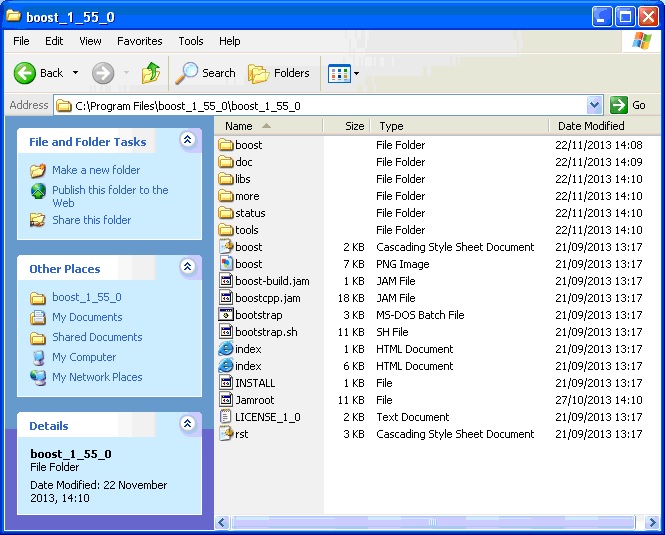Screen dimensions: 665x535
Task: Select the rst style sheet file icon
Action: click(x=226, y=434)
